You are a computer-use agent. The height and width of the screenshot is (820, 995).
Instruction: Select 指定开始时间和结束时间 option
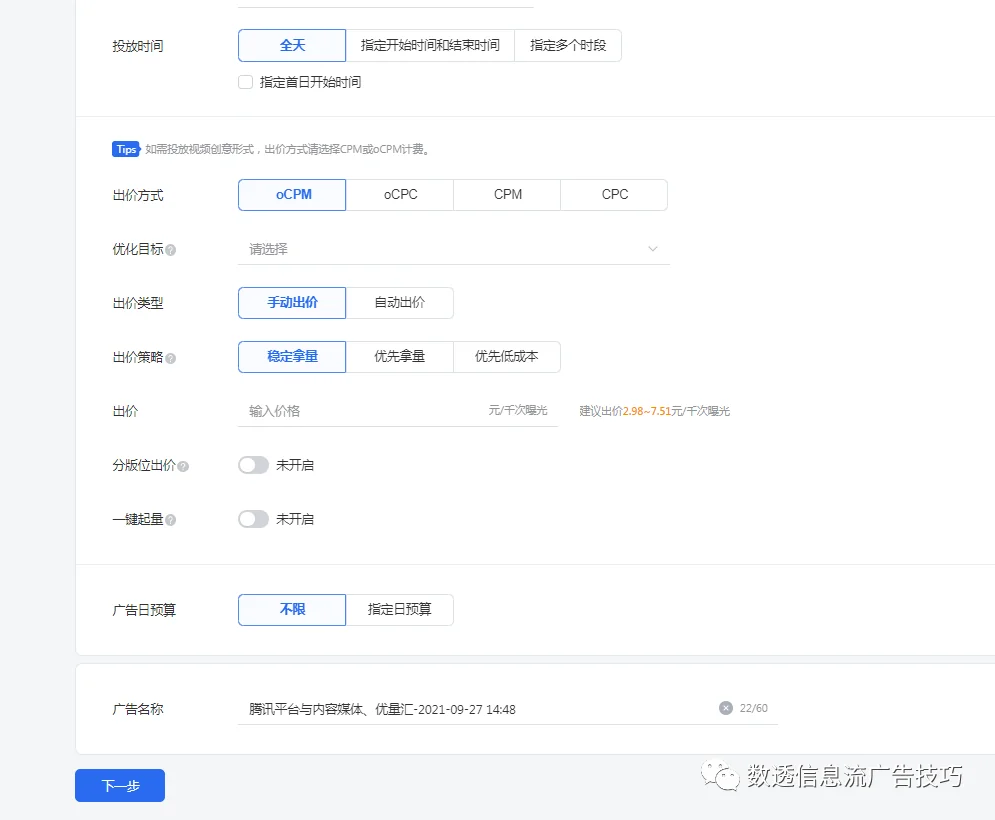430,46
